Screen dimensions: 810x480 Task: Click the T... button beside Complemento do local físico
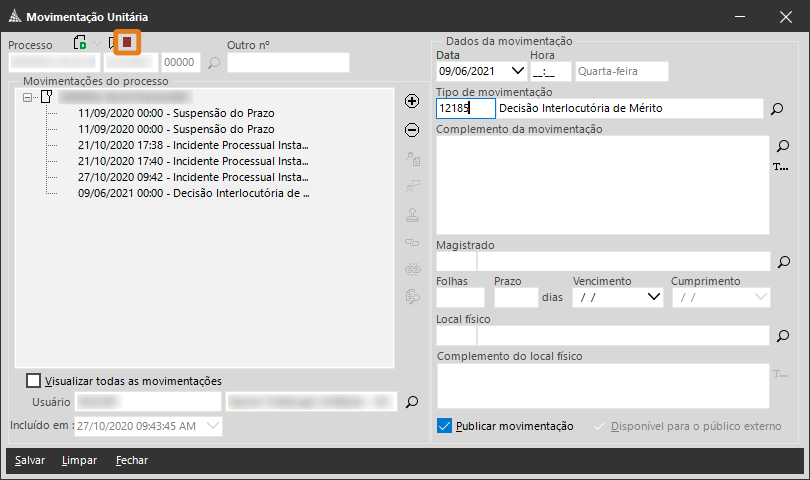coord(781,374)
